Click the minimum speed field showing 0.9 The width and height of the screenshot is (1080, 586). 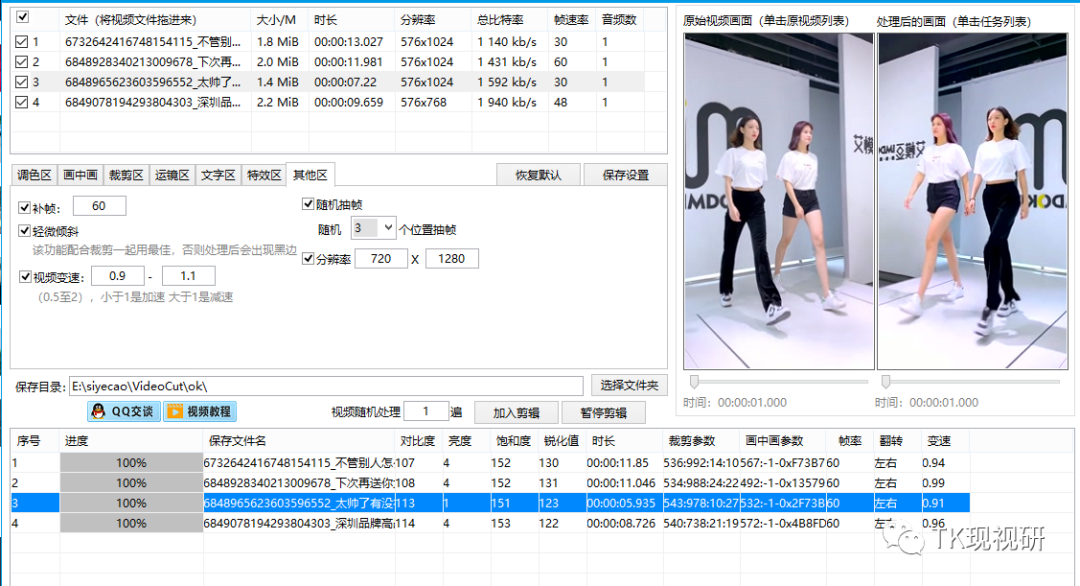[x=118, y=275]
